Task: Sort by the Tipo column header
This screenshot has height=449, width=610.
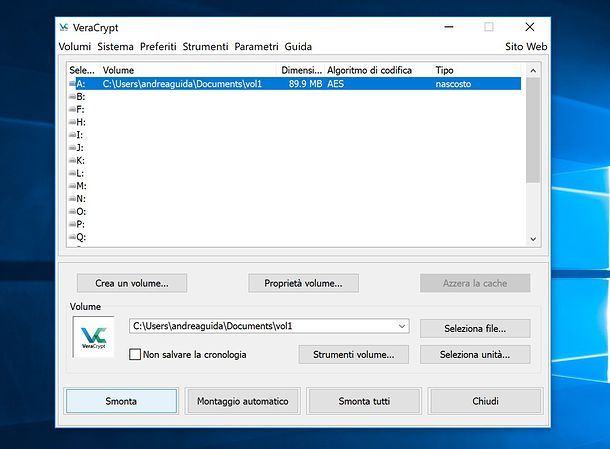Action: point(477,70)
